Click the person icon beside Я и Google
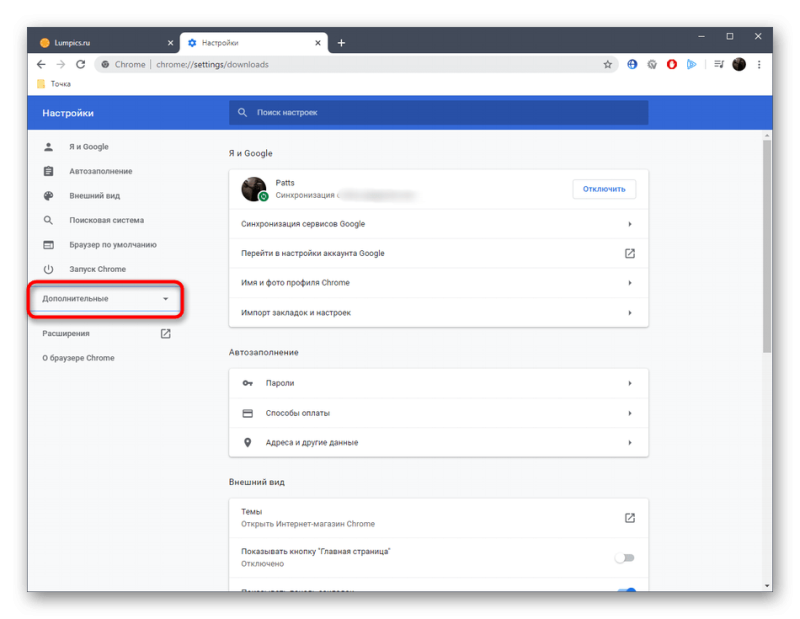 [48, 147]
